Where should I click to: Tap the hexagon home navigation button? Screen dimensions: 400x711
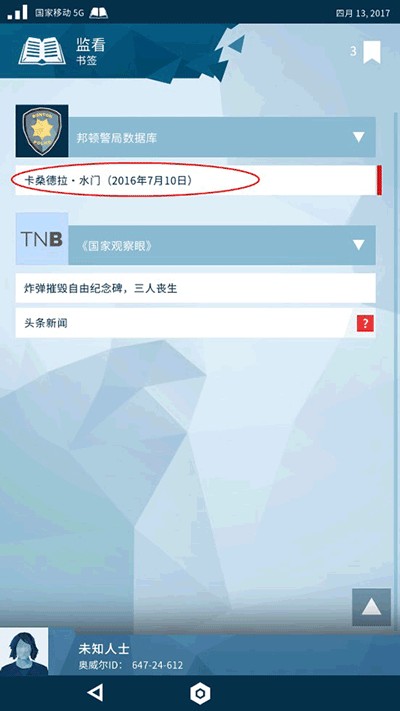pos(200,693)
